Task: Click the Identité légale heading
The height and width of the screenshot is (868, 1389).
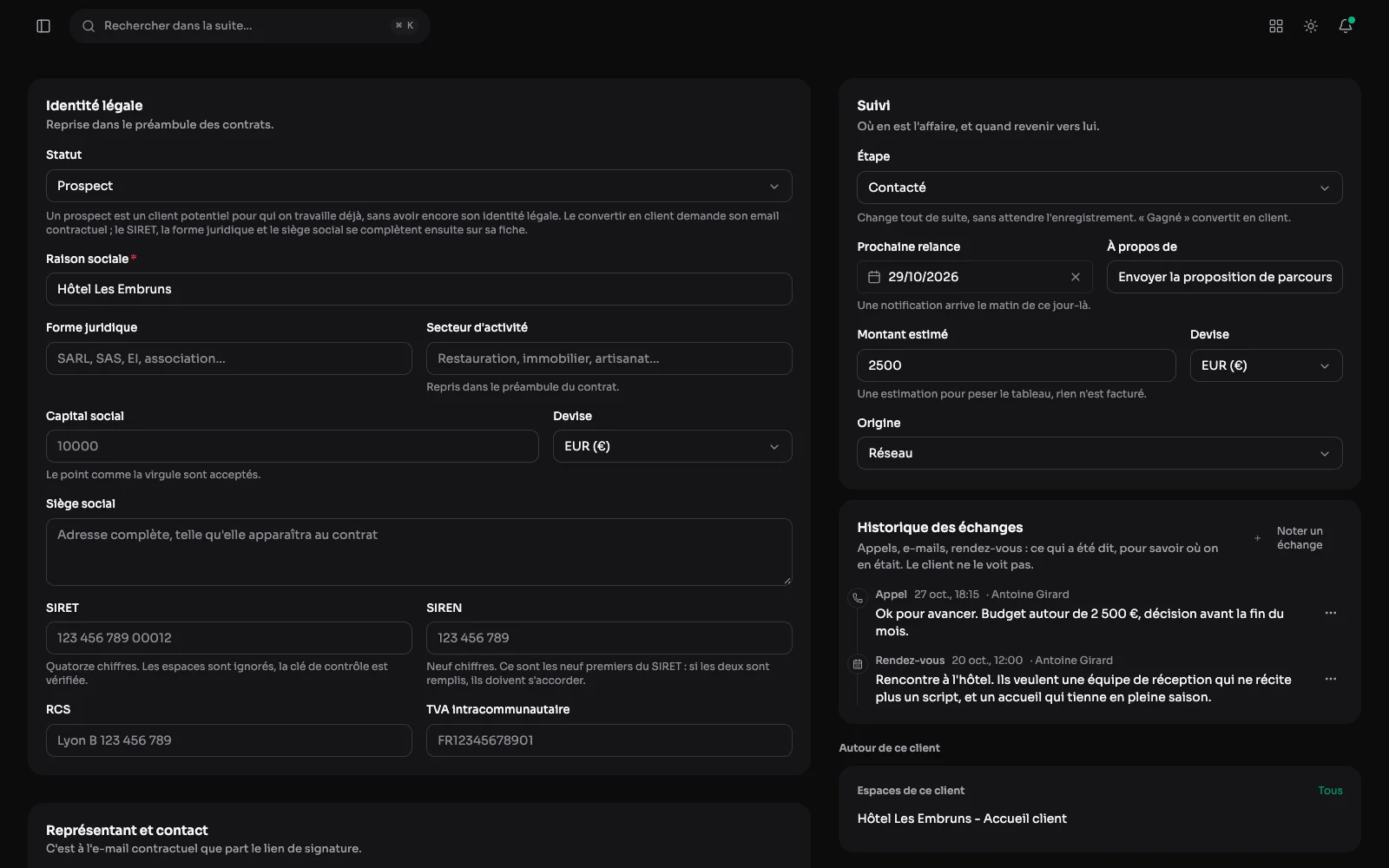Action: tap(95, 105)
